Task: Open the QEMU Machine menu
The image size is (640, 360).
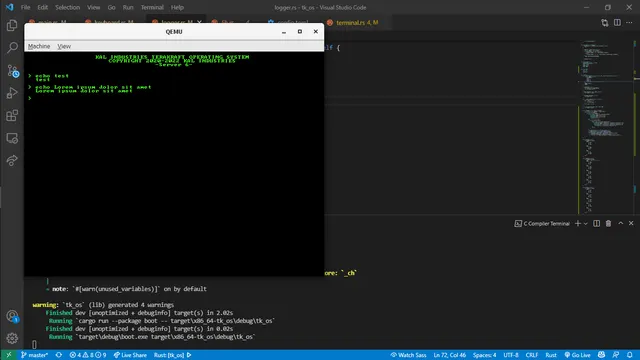Action: [39, 46]
